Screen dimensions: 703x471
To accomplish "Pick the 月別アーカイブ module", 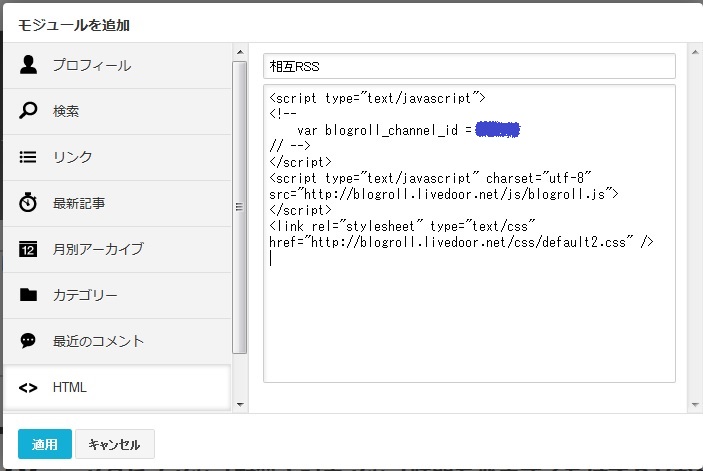I will [98, 249].
